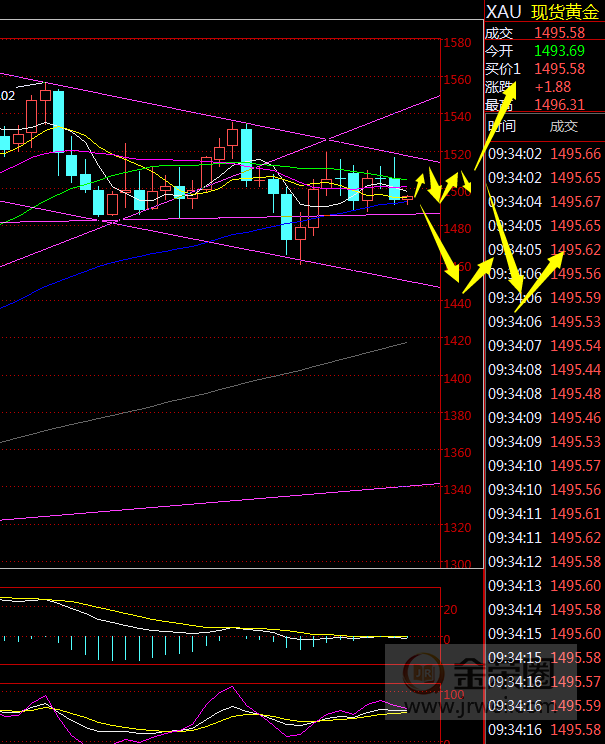Click the 成交 column header in tick list
This screenshot has height=744, width=605.
pos(563,126)
